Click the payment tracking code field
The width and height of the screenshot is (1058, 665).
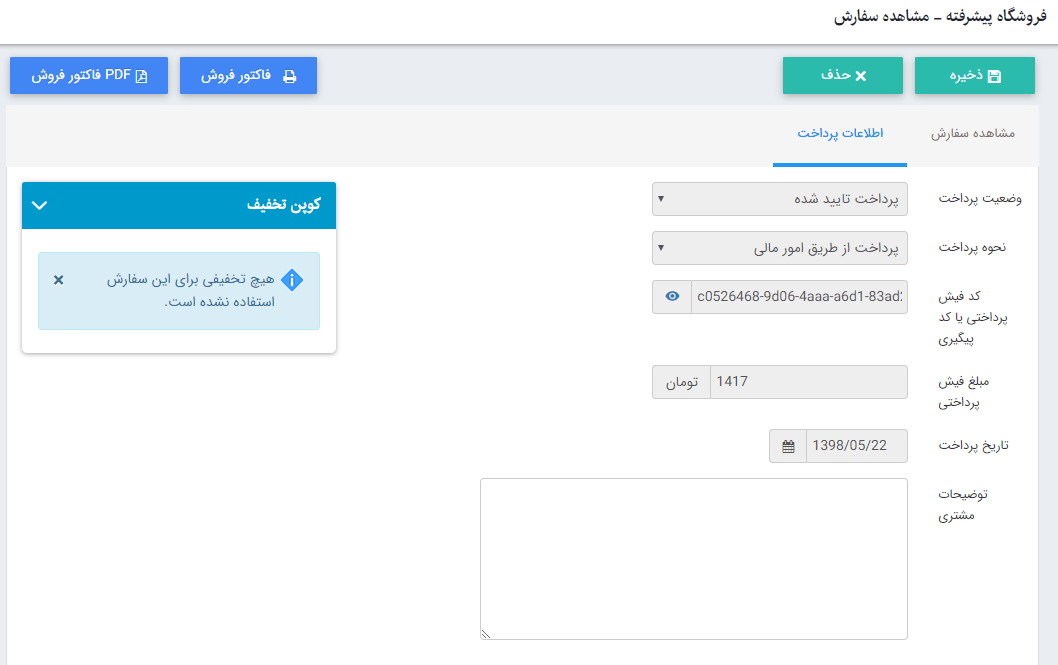[x=799, y=296]
